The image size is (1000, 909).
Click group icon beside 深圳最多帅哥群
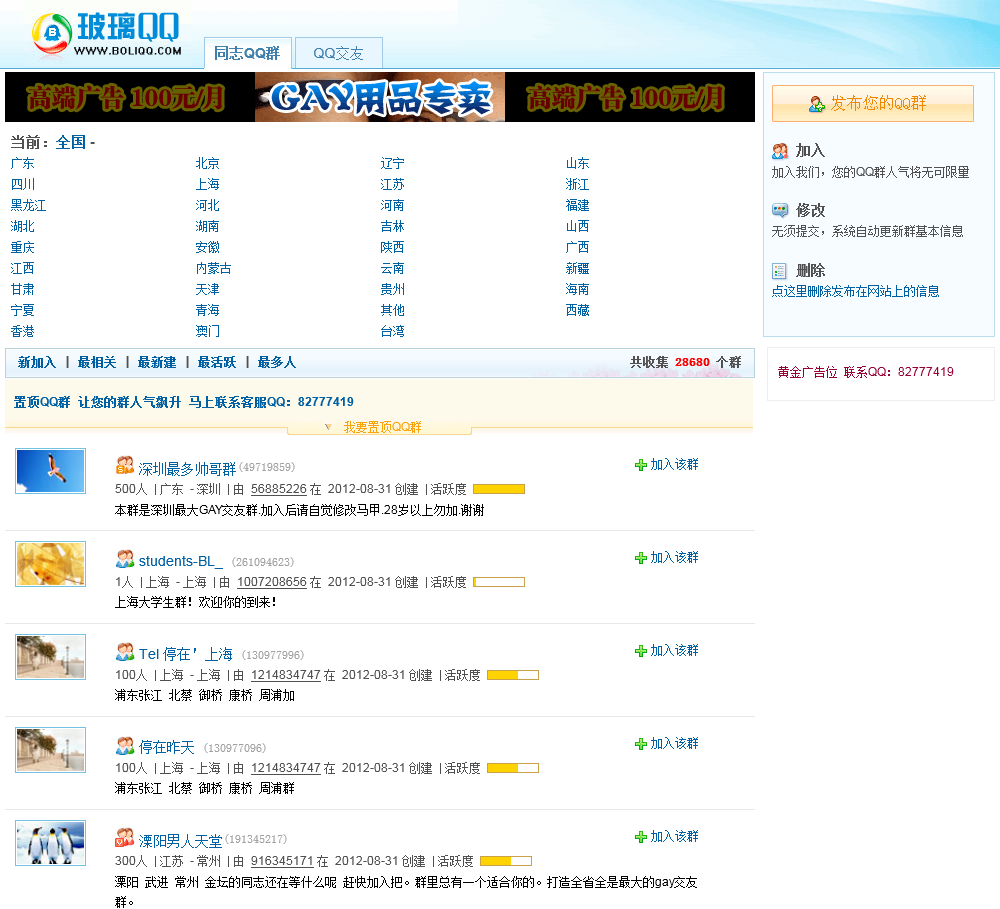pyautogui.click(x=124, y=466)
